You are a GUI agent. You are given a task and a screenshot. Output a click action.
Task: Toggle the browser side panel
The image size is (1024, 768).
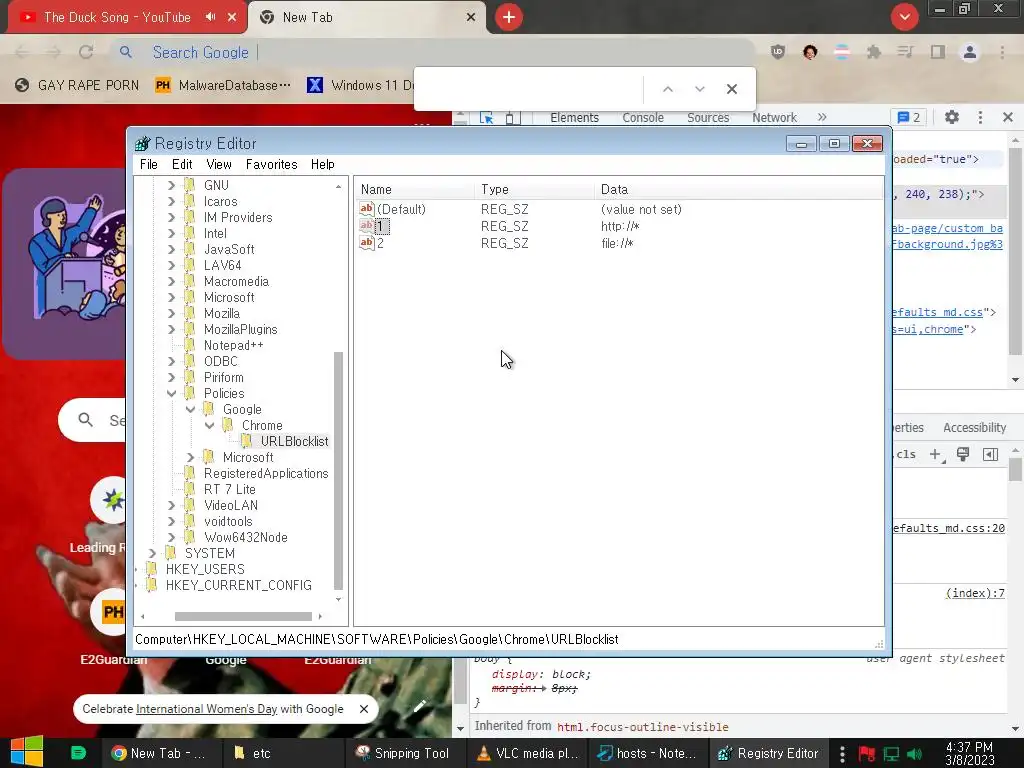938,52
